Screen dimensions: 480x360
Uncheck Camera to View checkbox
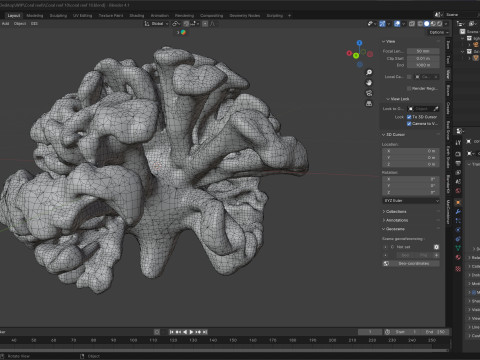coord(409,124)
